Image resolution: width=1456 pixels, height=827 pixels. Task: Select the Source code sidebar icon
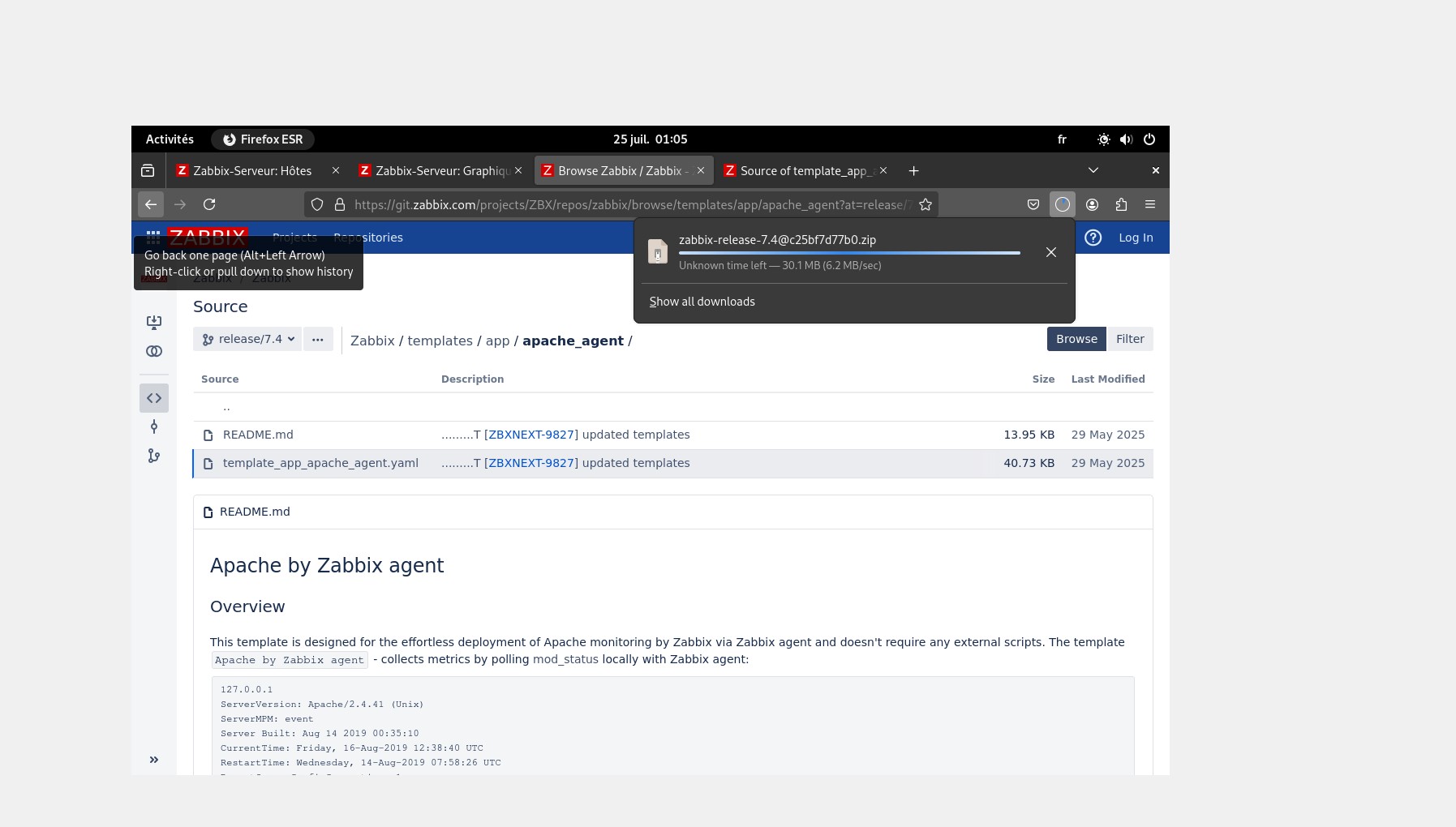tap(153, 398)
